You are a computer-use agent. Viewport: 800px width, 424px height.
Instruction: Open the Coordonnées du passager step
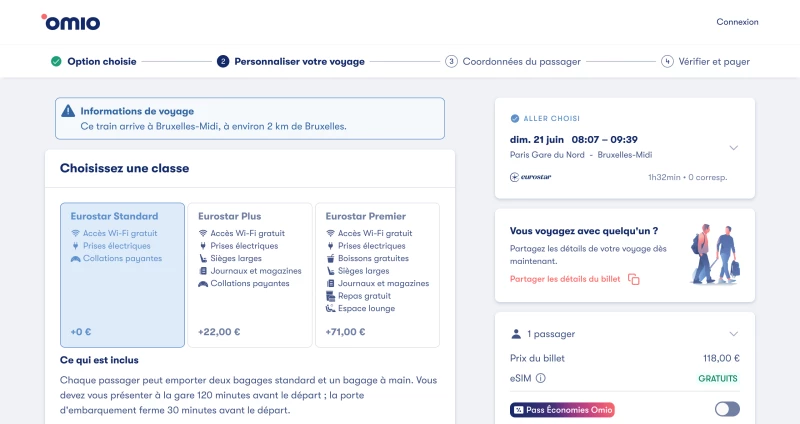pos(521,62)
